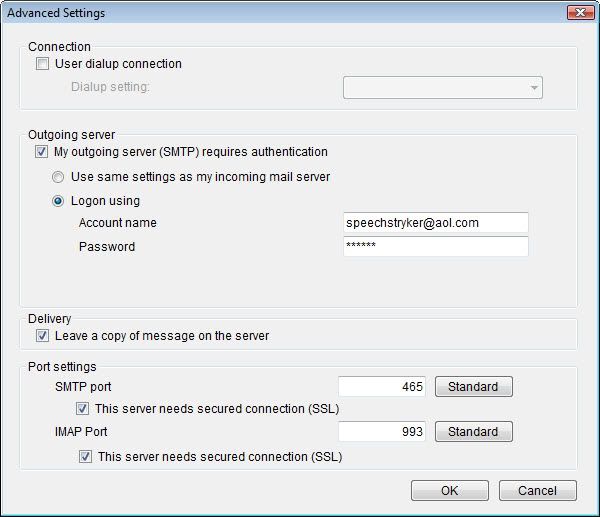Image resolution: width=600 pixels, height=517 pixels.
Task: Close the Advanced Settings dialog window
Action: [580, 13]
